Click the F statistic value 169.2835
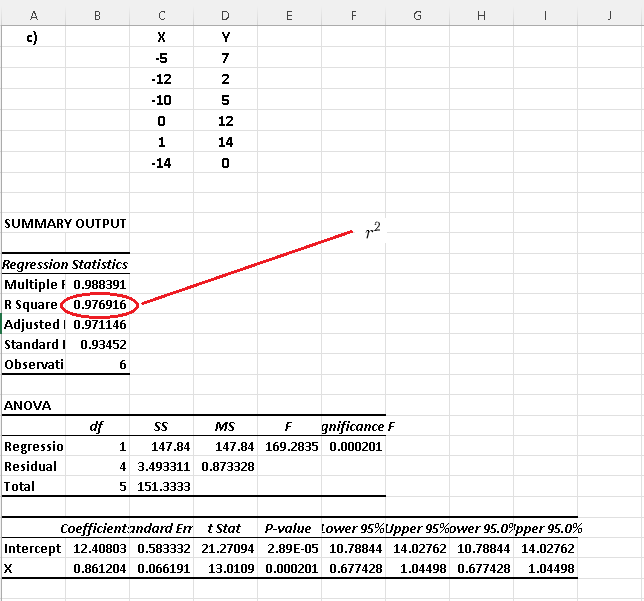Screen dimensions: 644x601 tap(288, 446)
